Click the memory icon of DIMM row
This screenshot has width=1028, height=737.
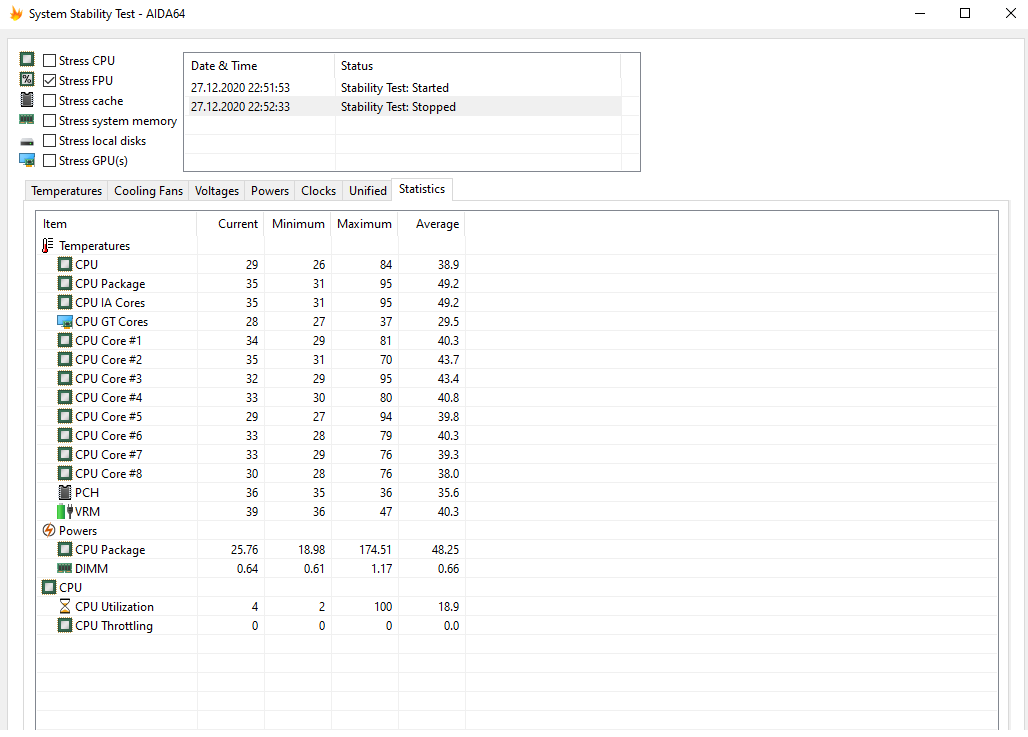(65, 568)
